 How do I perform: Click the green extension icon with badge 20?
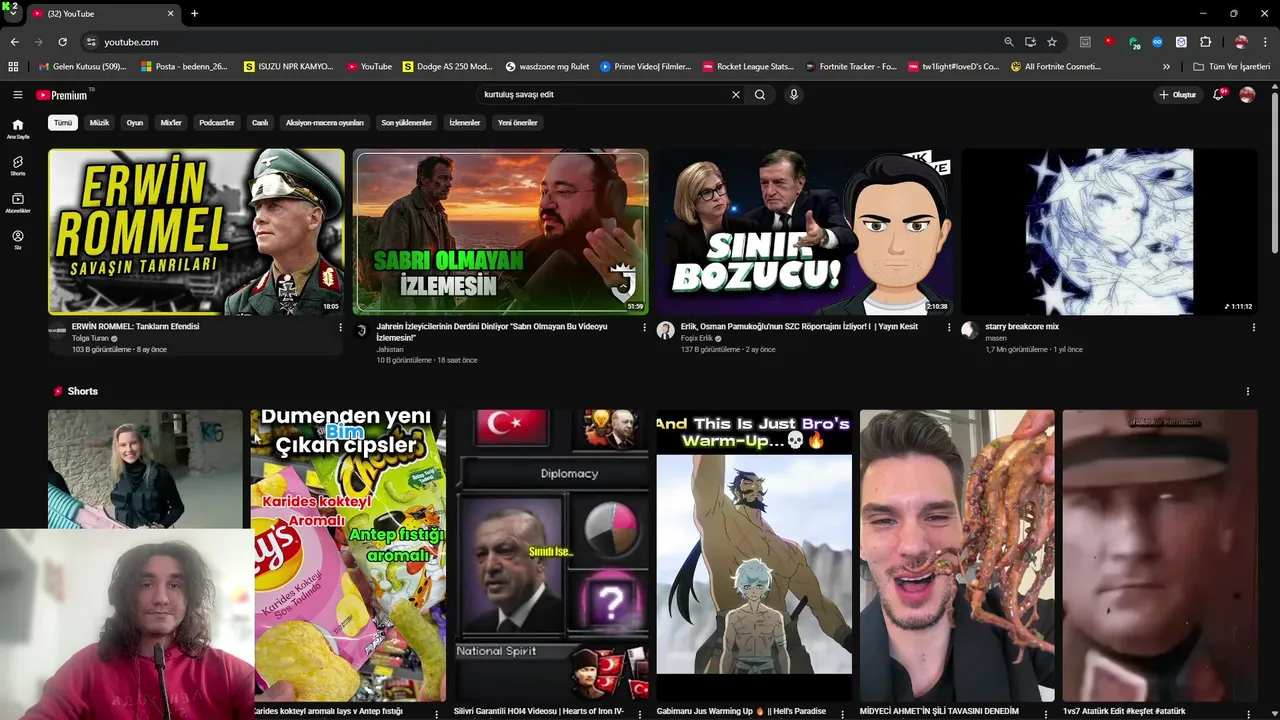point(1133,42)
